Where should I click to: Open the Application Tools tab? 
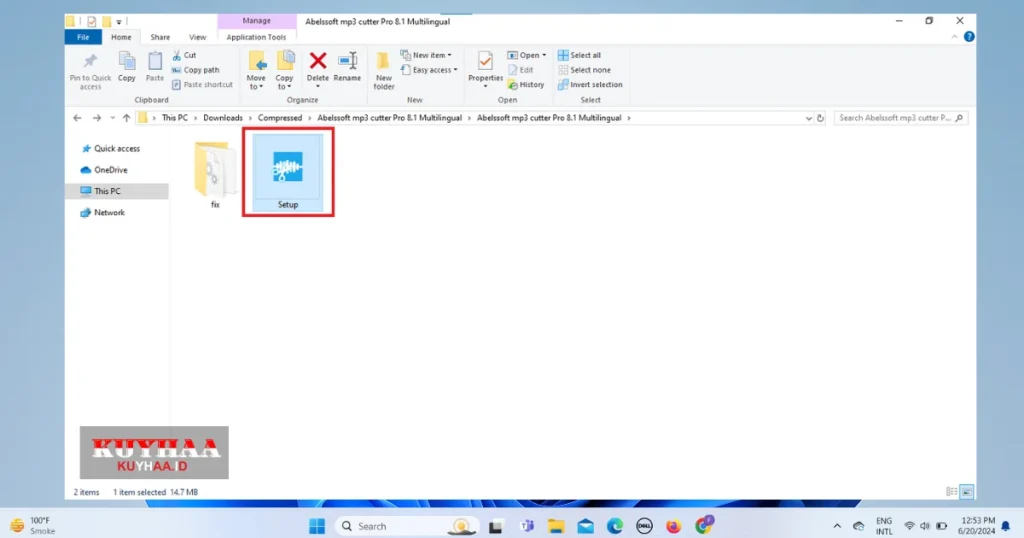point(256,37)
